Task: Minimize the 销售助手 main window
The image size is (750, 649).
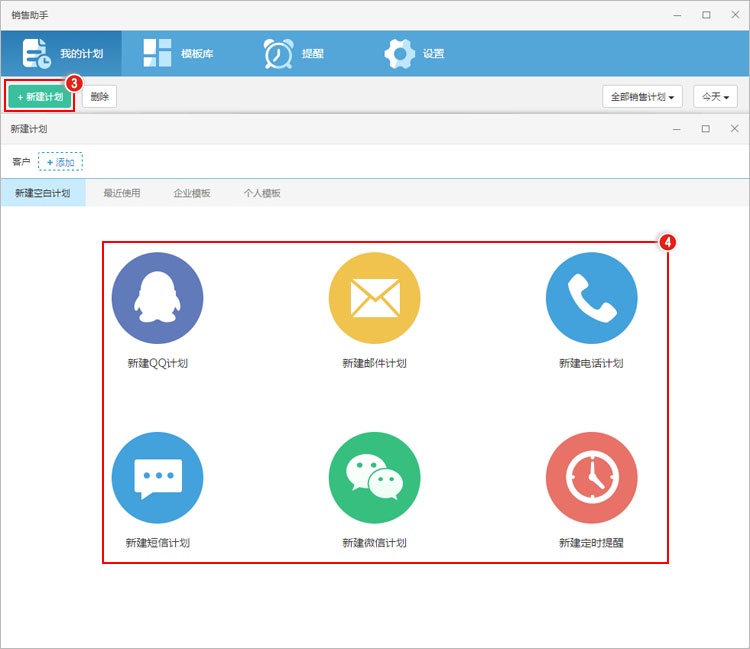Action: click(x=677, y=15)
